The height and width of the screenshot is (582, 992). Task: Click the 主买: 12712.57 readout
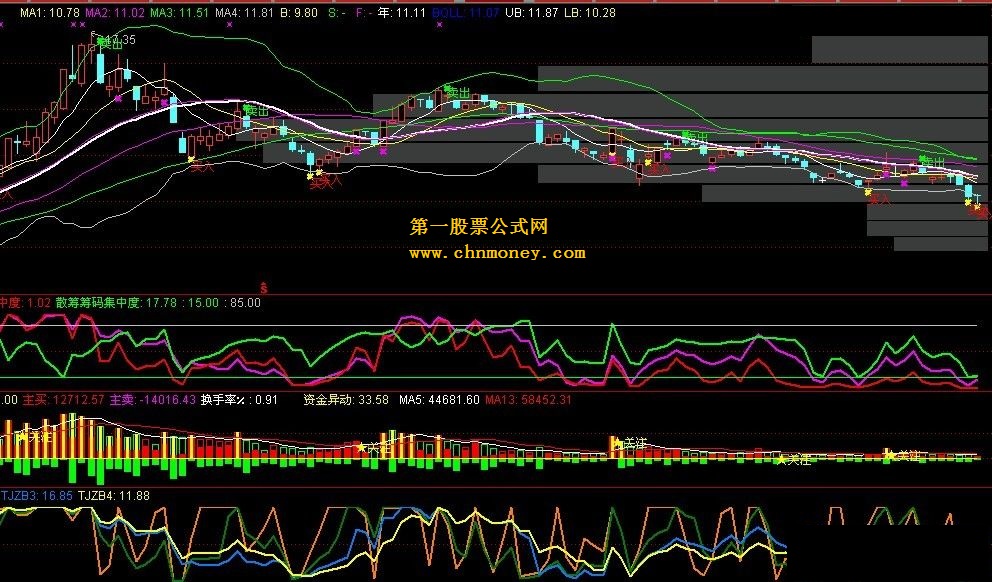pyautogui.click(x=63, y=400)
